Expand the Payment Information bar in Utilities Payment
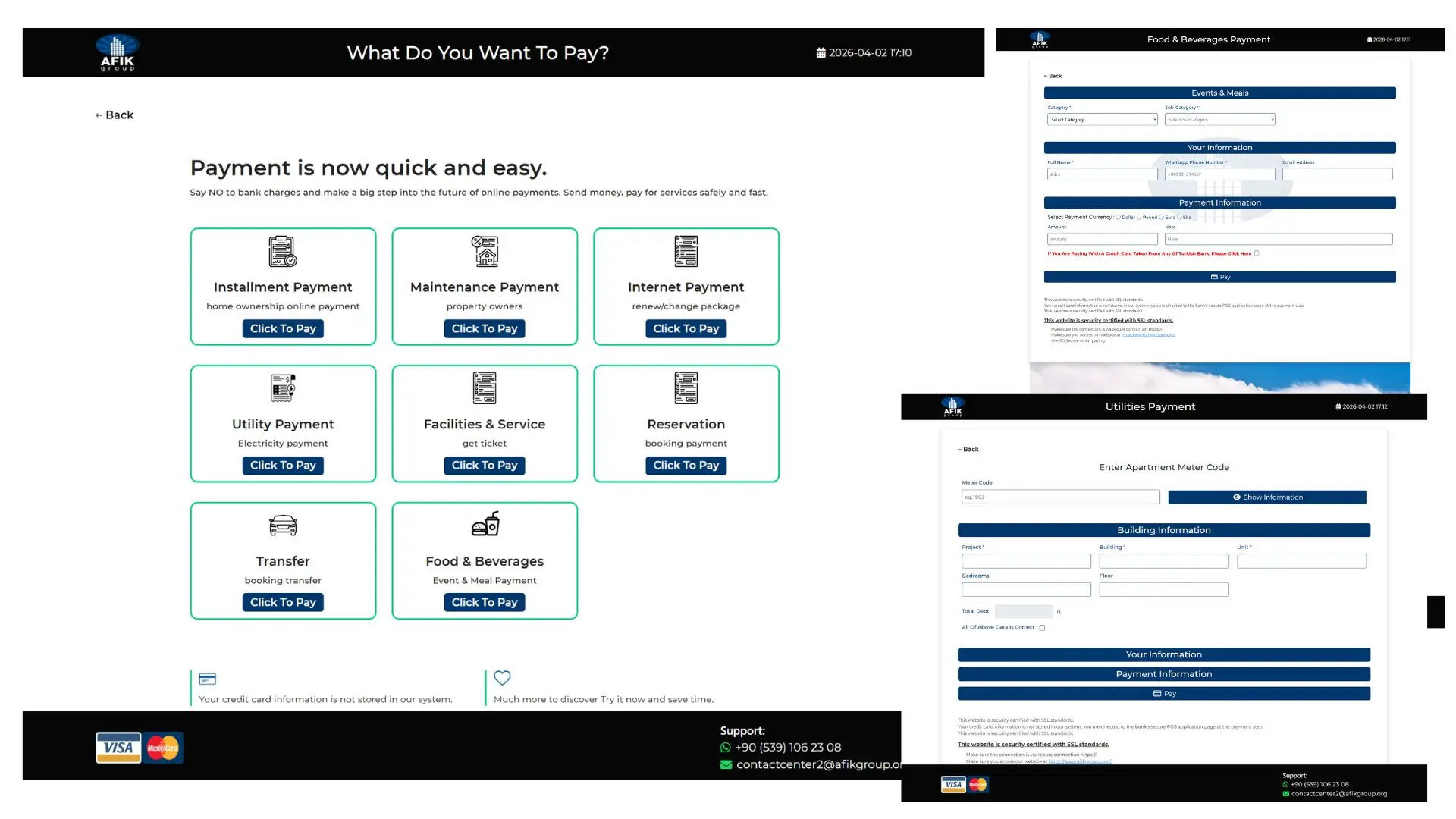This screenshot has width=1456, height=819. point(1163,674)
